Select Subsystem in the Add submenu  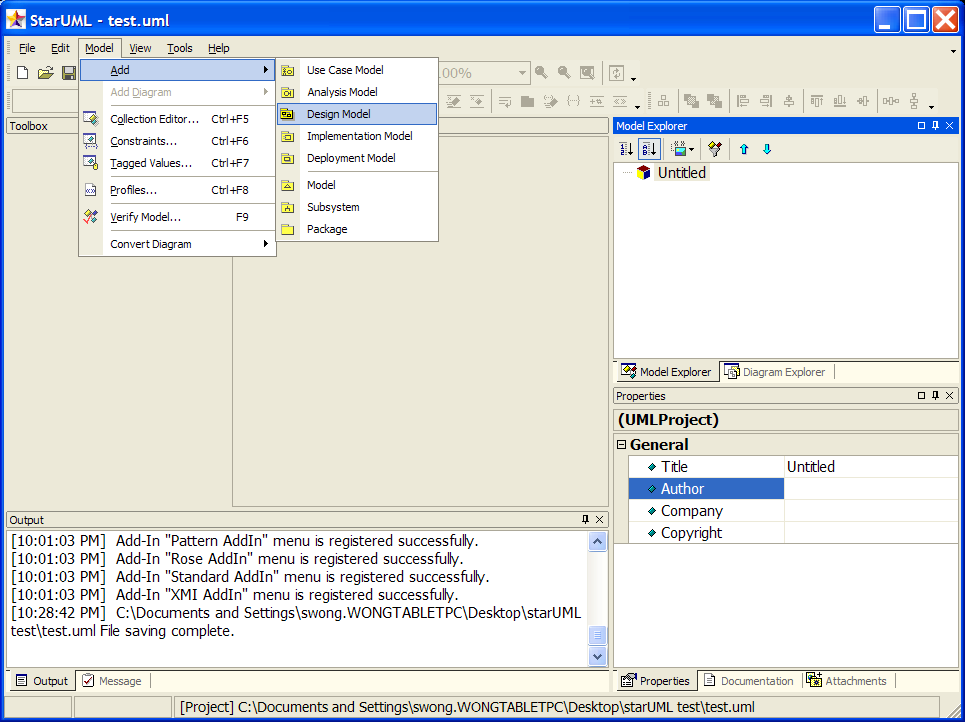coord(357,207)
